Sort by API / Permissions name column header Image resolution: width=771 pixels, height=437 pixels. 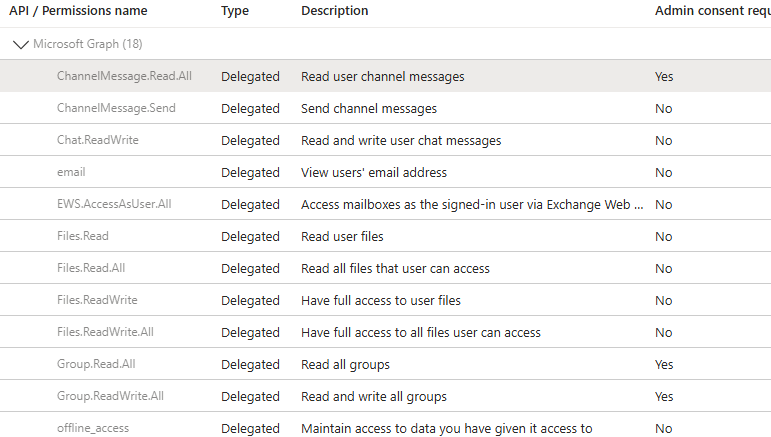click(x=78, y=11)
